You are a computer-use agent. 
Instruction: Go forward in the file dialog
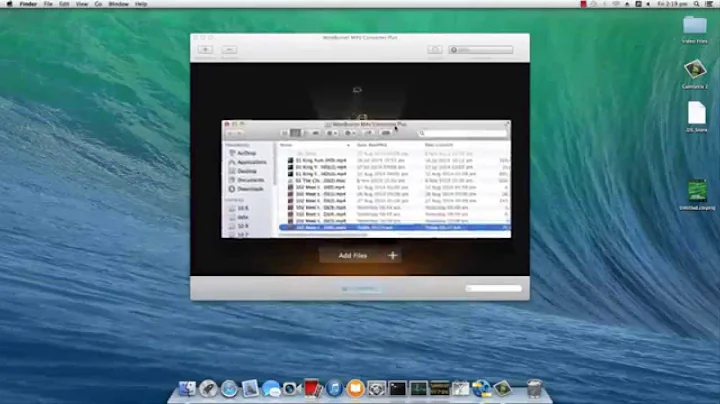240,133
